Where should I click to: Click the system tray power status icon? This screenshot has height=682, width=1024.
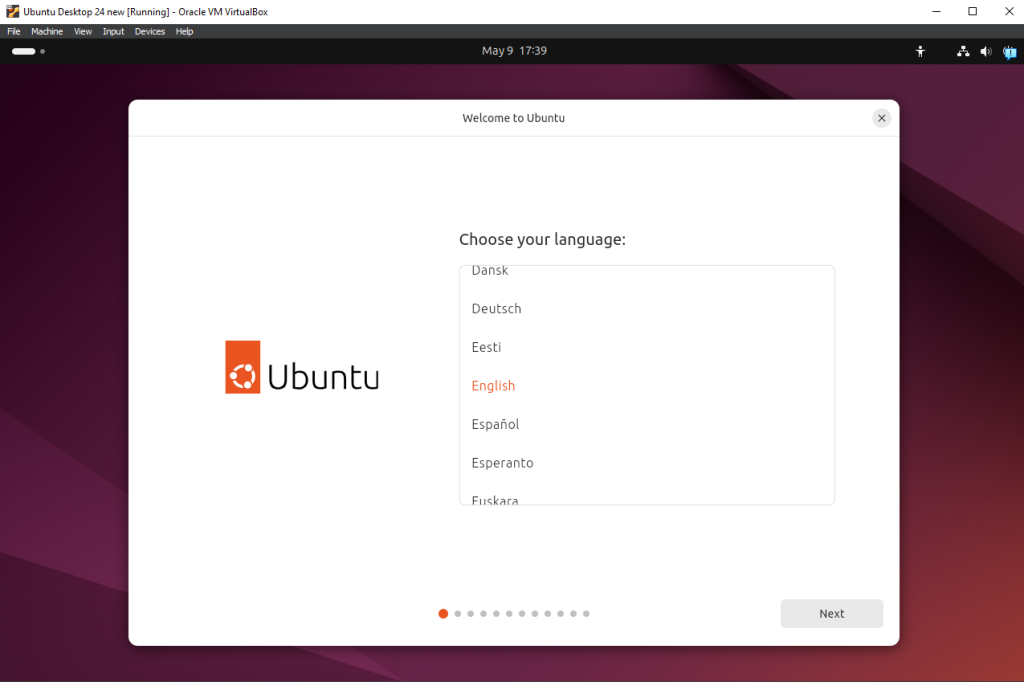[1009, 52]
